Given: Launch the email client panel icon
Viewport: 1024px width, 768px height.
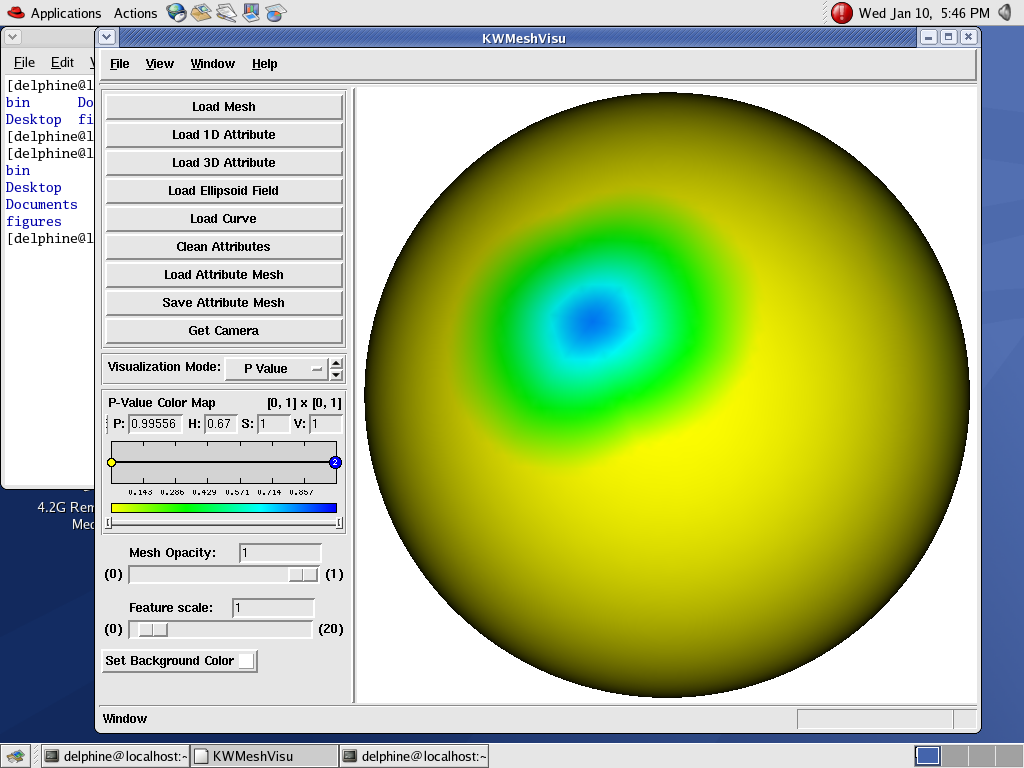Looking at the screenshot, I should pos(201,12).
